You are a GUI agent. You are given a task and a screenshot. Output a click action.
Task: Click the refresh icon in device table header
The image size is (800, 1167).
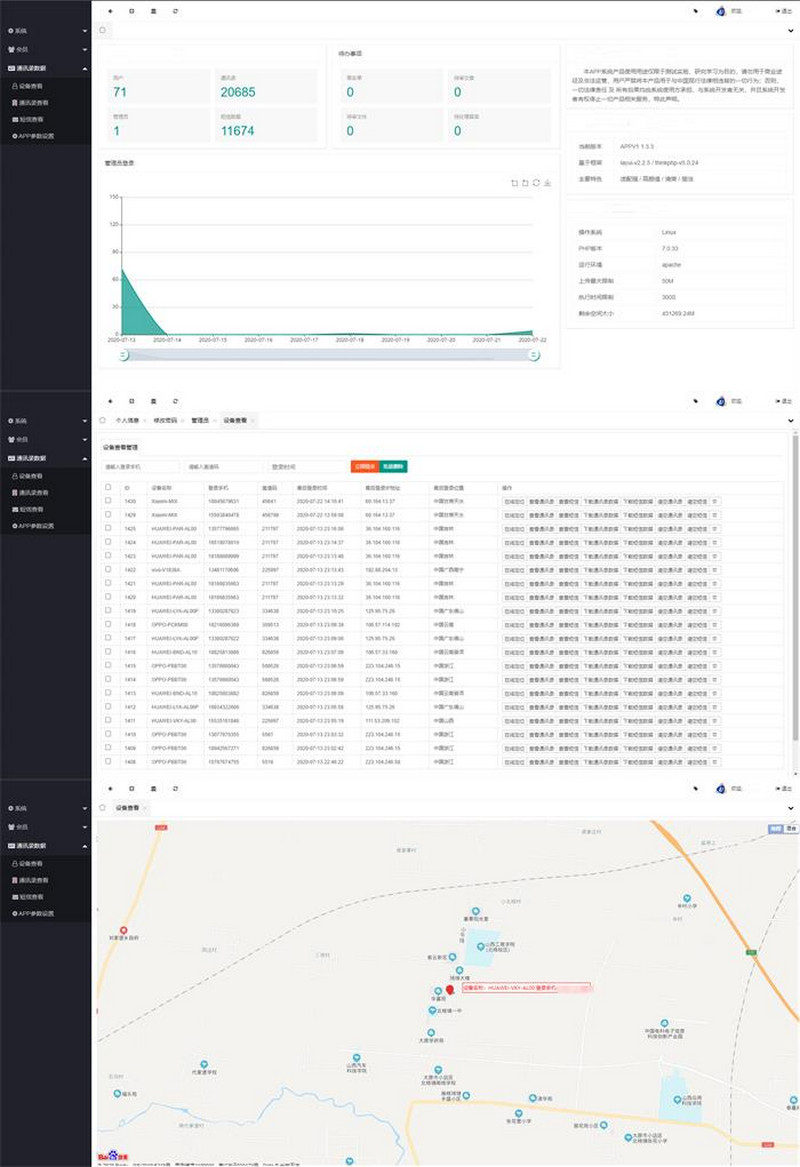[175, 401]
